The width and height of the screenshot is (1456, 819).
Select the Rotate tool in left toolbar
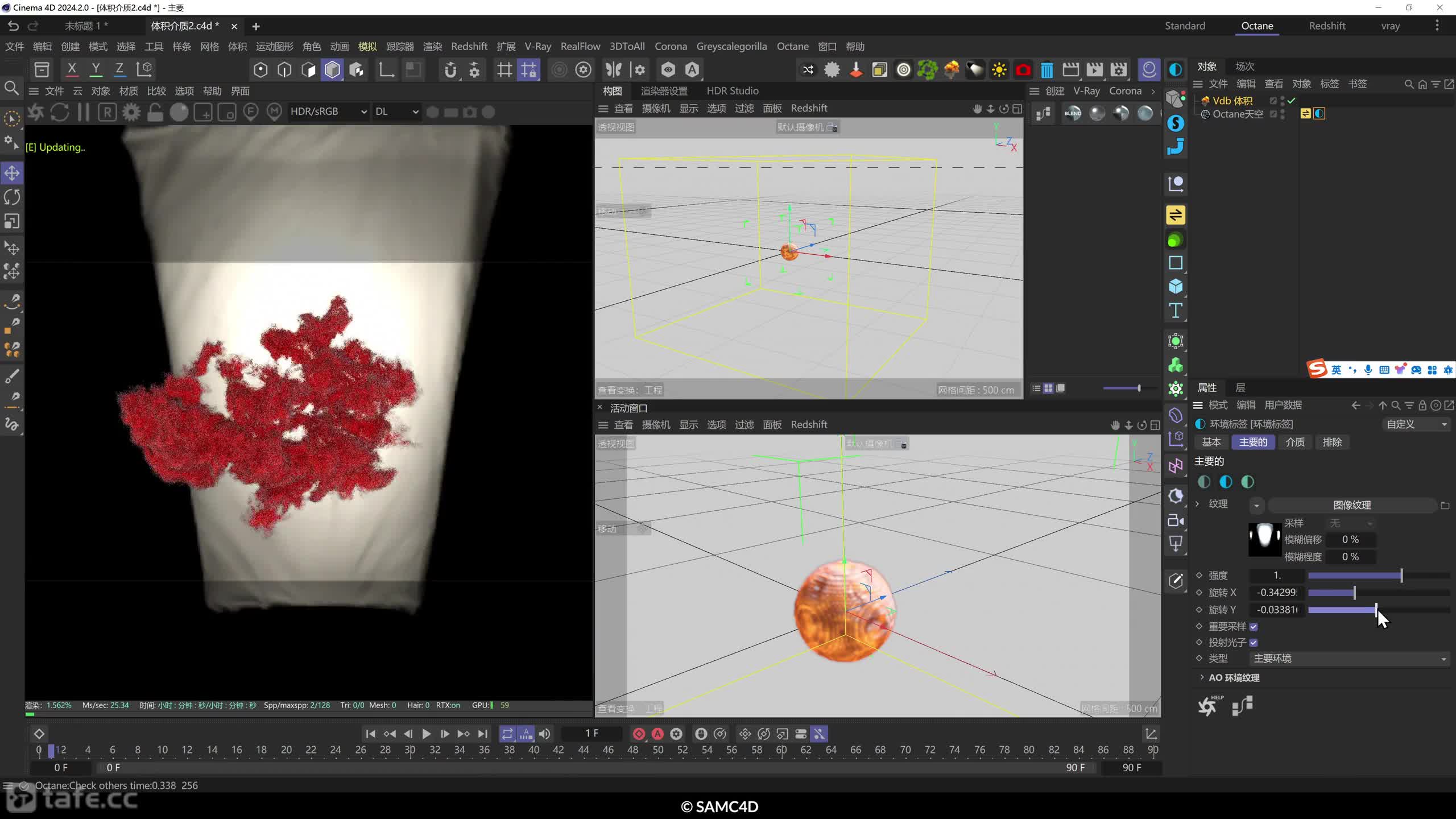click(x=12, y=197)
